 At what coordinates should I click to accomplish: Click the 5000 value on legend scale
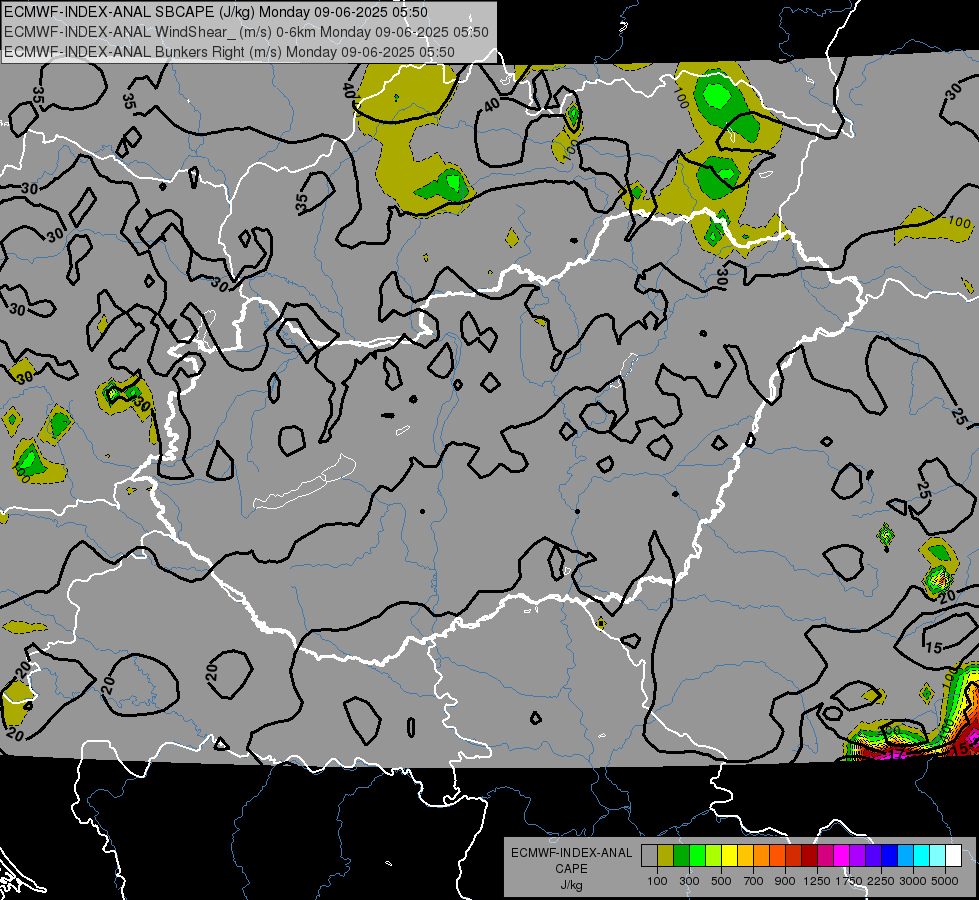pos(945,881)
